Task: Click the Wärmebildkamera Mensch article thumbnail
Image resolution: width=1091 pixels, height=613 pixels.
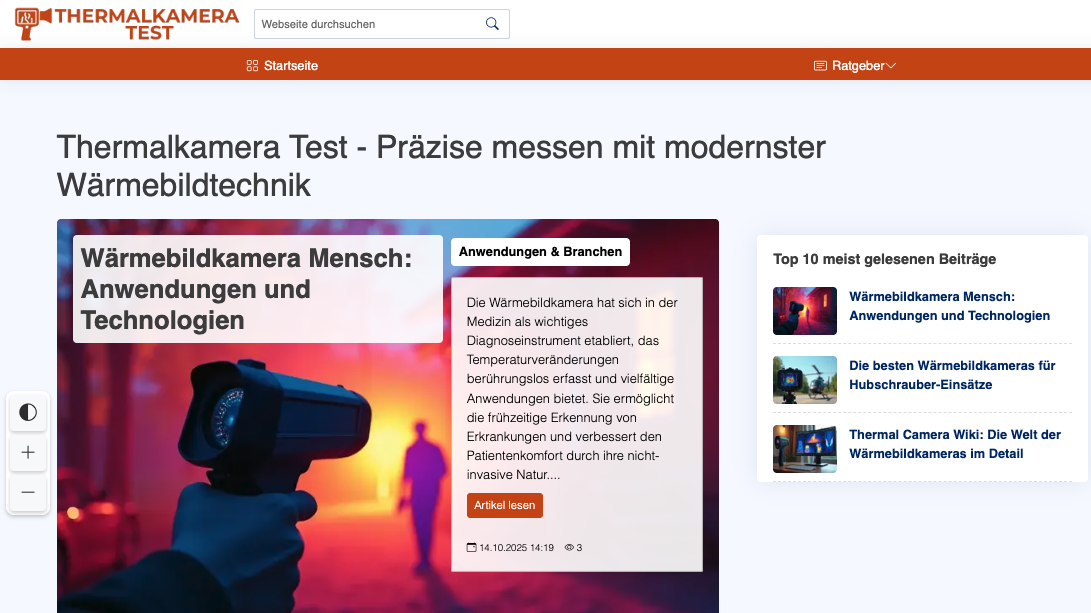Action: pyautogui.click(x=804, y=311)
